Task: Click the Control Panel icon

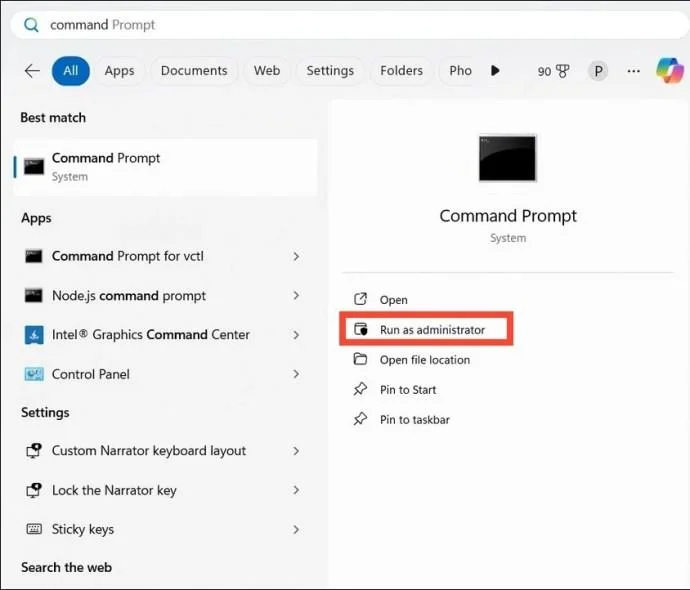Action: click(x=34, y=374)
